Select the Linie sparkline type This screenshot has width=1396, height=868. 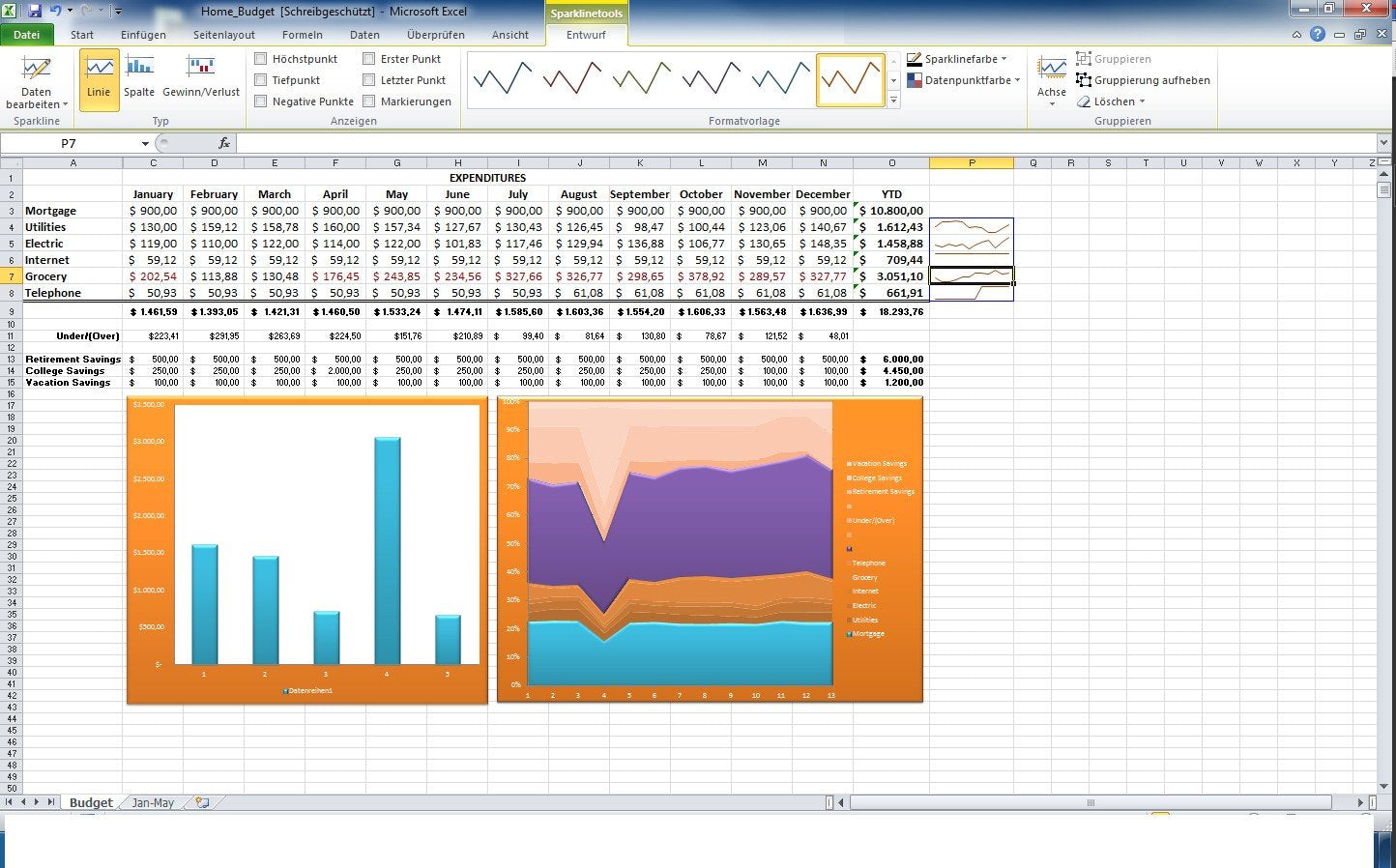100,79
